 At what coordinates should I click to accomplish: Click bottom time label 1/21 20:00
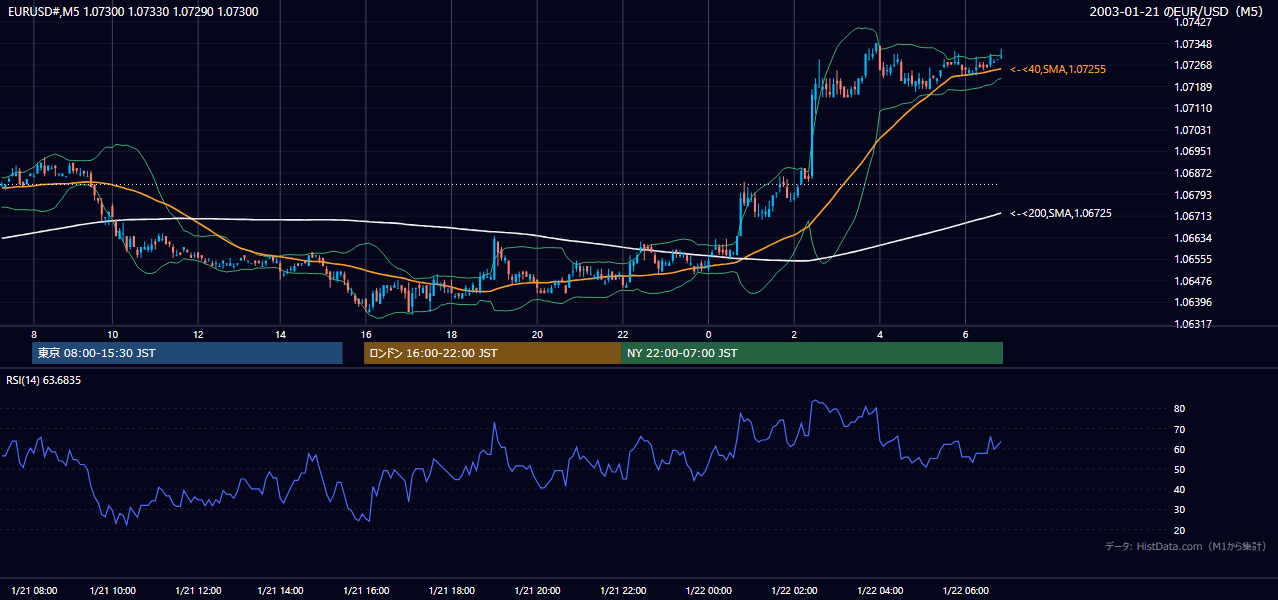(x=539, y=590)
